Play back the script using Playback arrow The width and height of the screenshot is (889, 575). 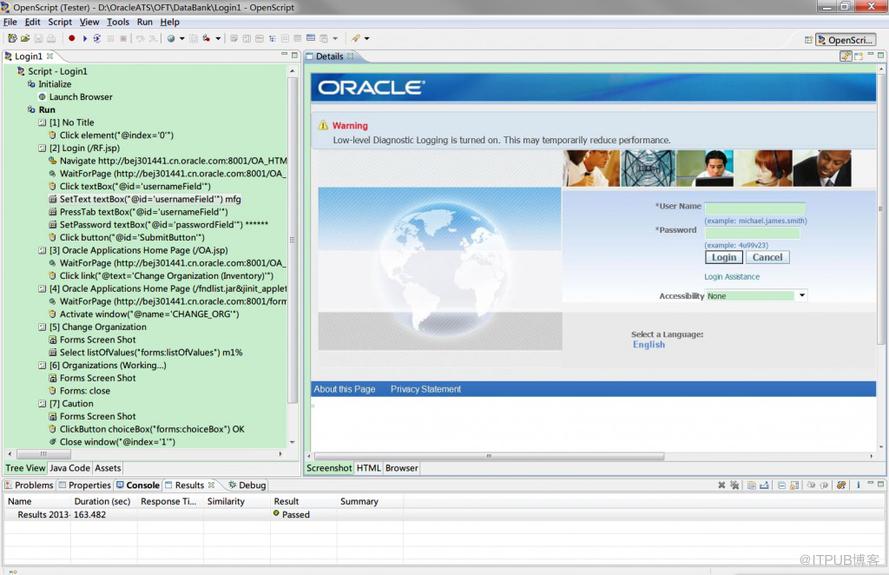click(84, 38)
